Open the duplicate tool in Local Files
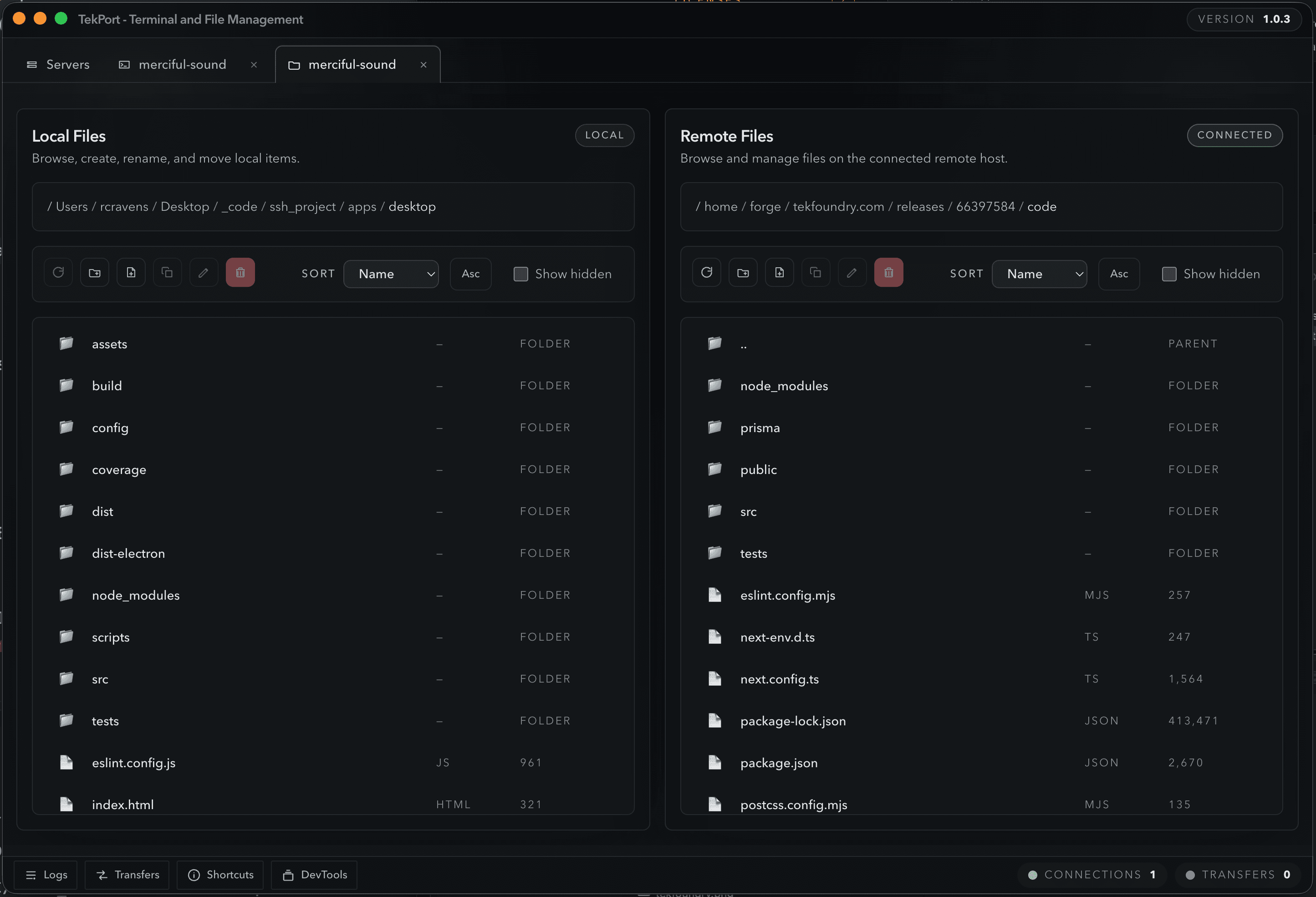The width and height of the screenshot is (1316, 897). tap(167, 272)
